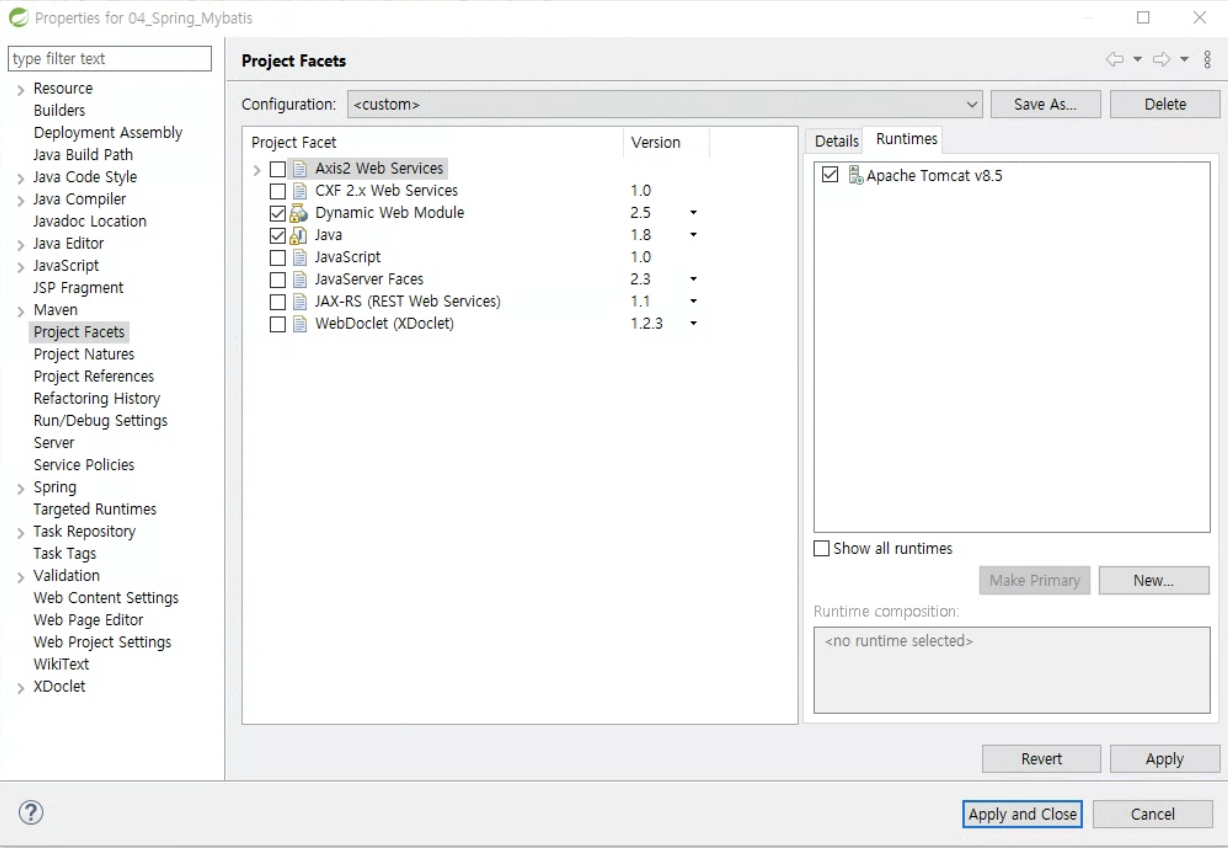The width and height of the screenshot is (1228, 848).
Task: Switch to the Details tab
Action: (x=836, y=141)
